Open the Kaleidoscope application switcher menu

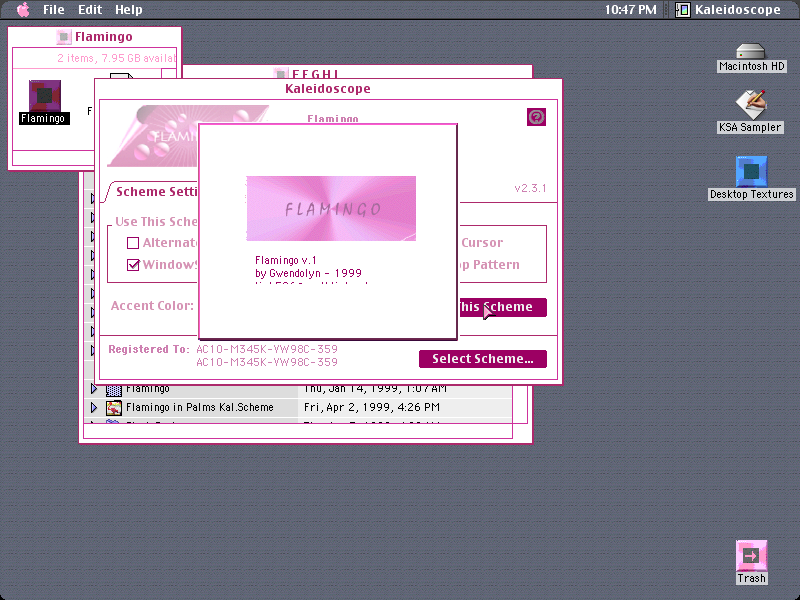(x=728, y=10)
